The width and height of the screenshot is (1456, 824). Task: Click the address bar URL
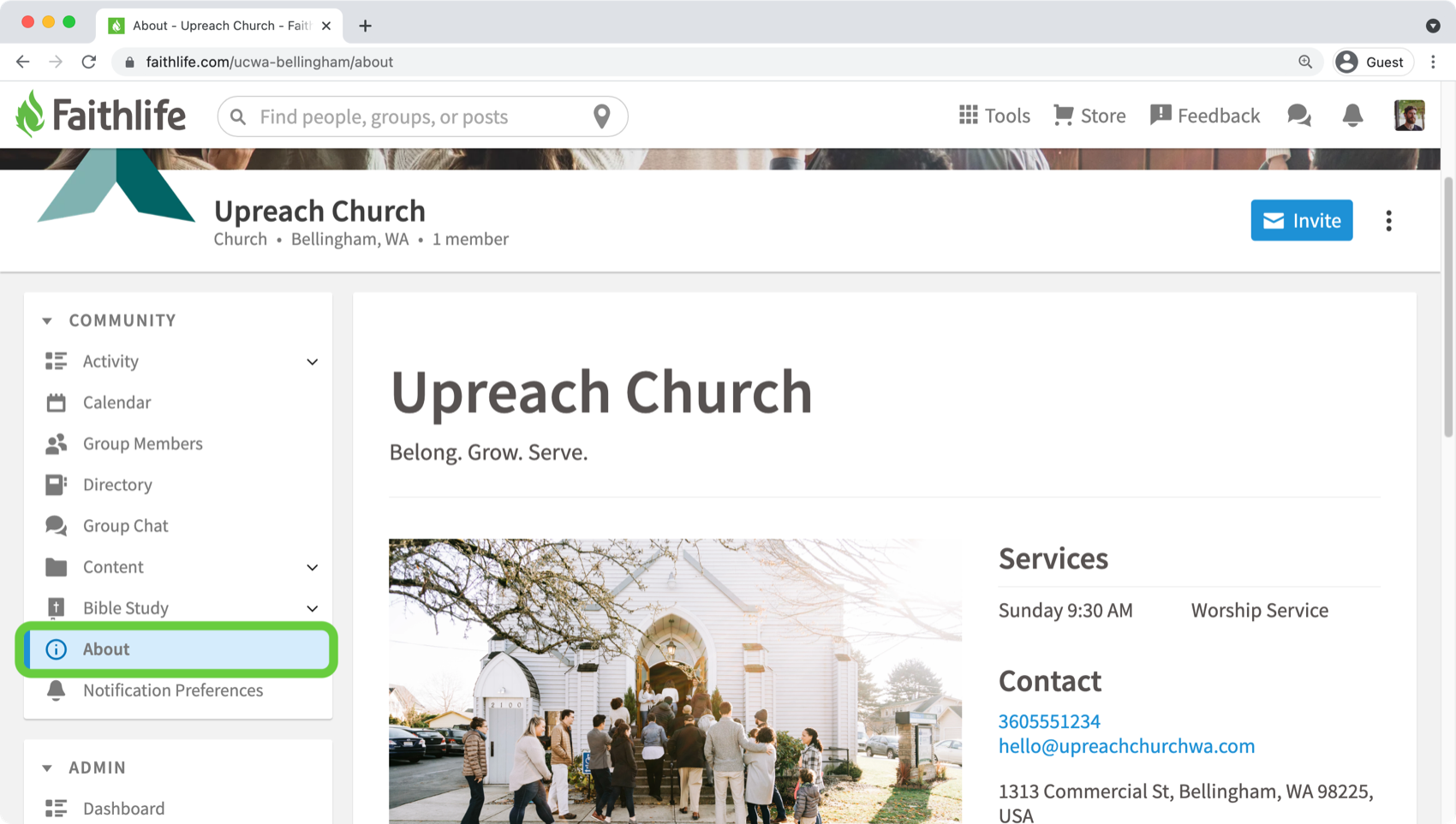(269, 62)
